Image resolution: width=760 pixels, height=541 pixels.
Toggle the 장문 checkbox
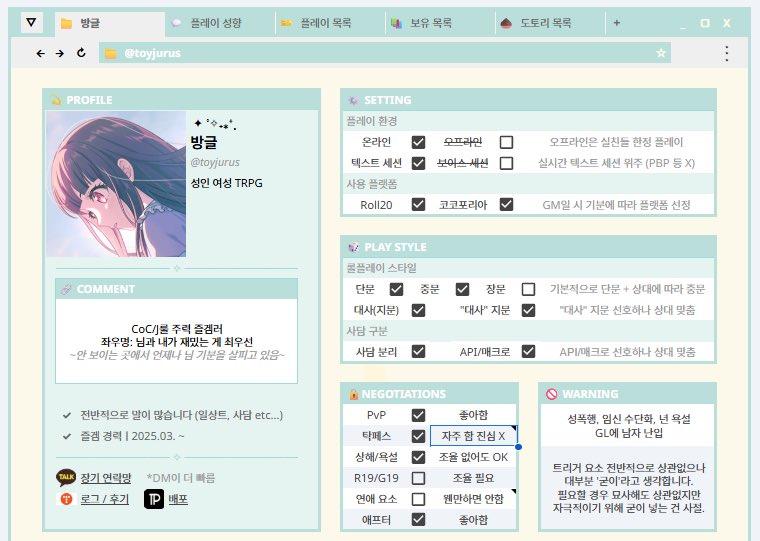click(528, 289)
